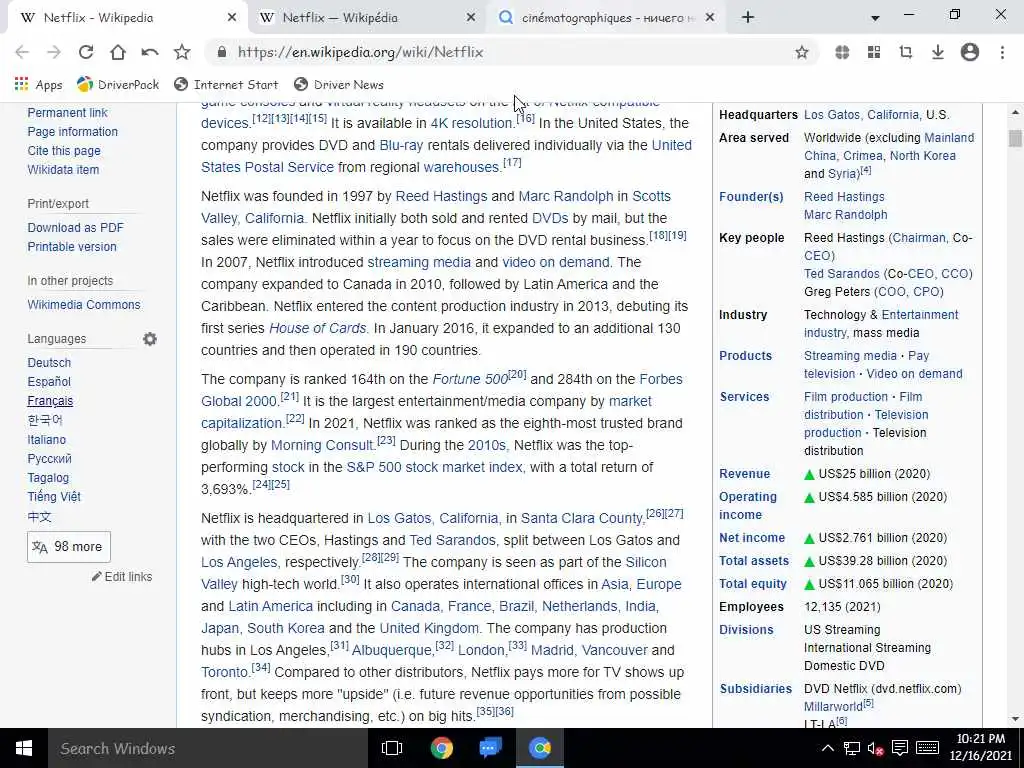Close the cinématographiques search tab
This screenshot has width=1024, height=768.
[x=711, y=18]
